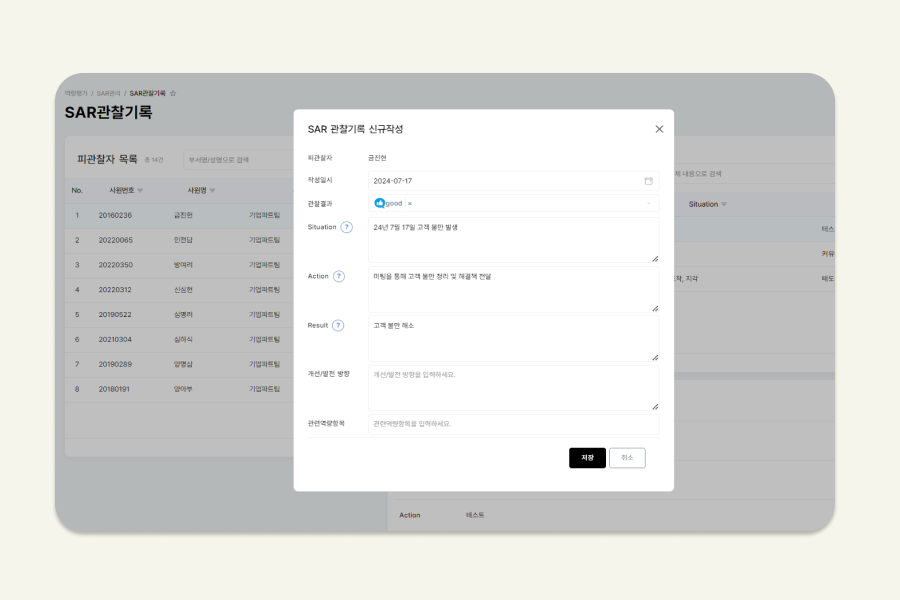Remove the 'good' tag via its x
900x600 pixels.
pos(409,203)
